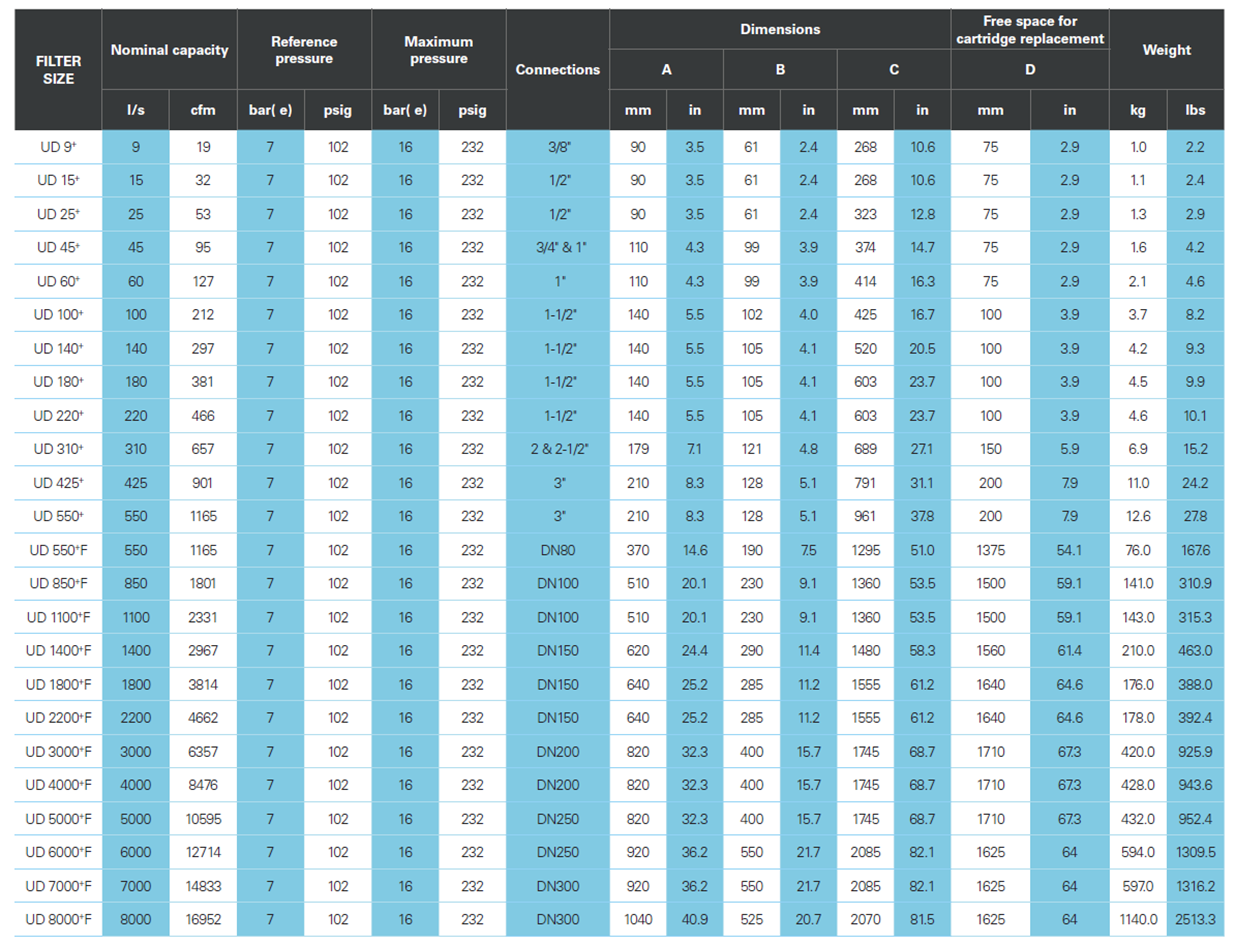The image size is (1236, 945).
Task: Click the cfm sub-header cell
Action: pos(203,111)
